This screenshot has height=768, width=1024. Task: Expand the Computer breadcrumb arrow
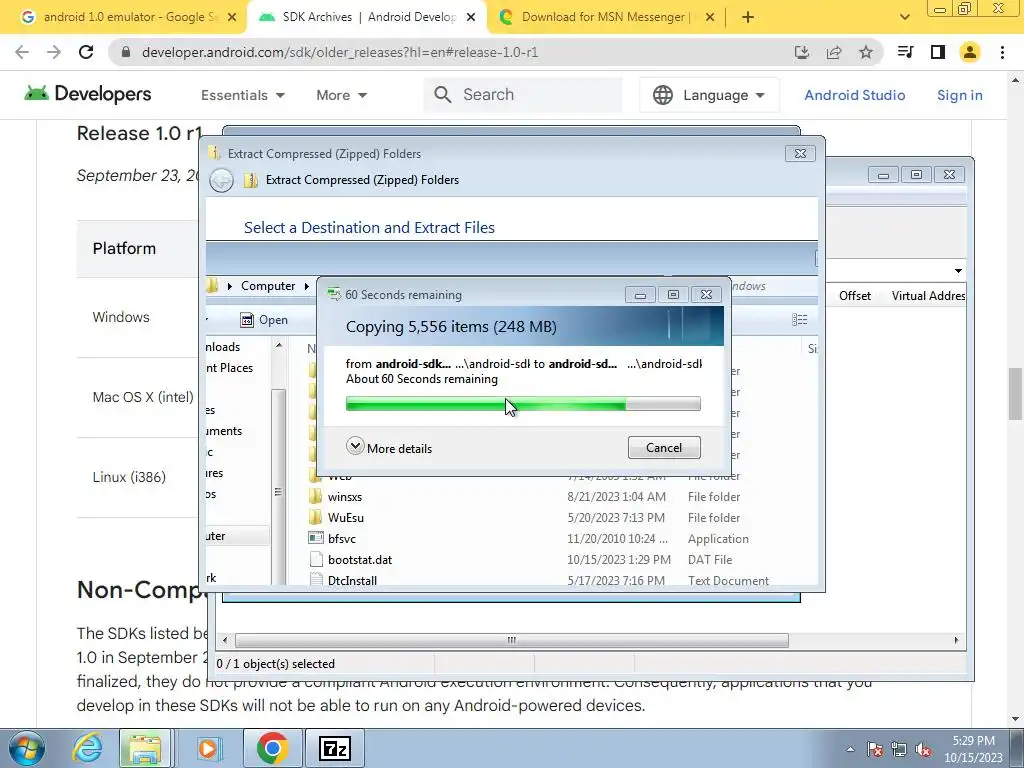pos(306,286)
